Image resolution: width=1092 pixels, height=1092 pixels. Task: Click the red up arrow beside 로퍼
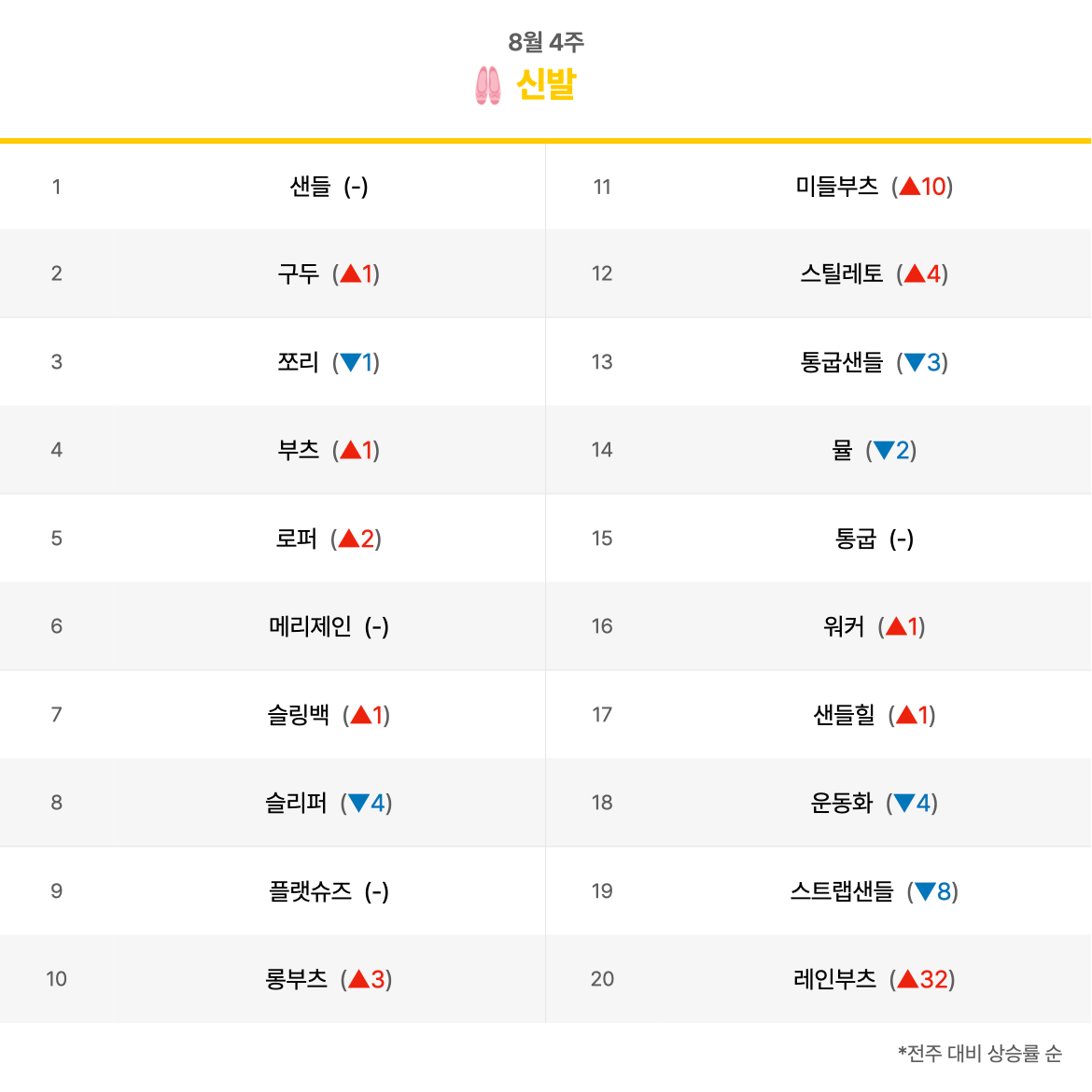[x=349, y=539]
